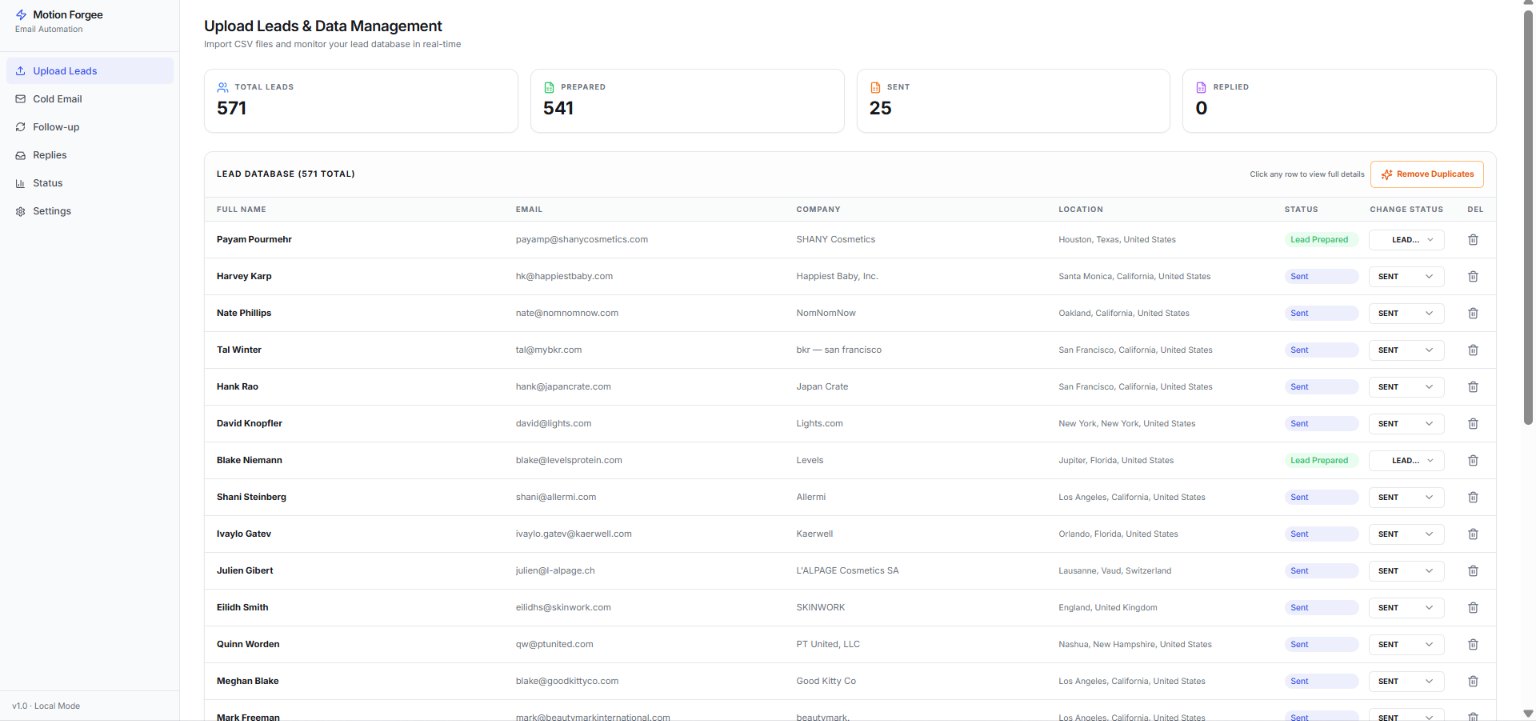Expand David Knopfler status dropdown
This screenshot has height=721, width=1536.
pyautogui.click(x=1406, y=424)
